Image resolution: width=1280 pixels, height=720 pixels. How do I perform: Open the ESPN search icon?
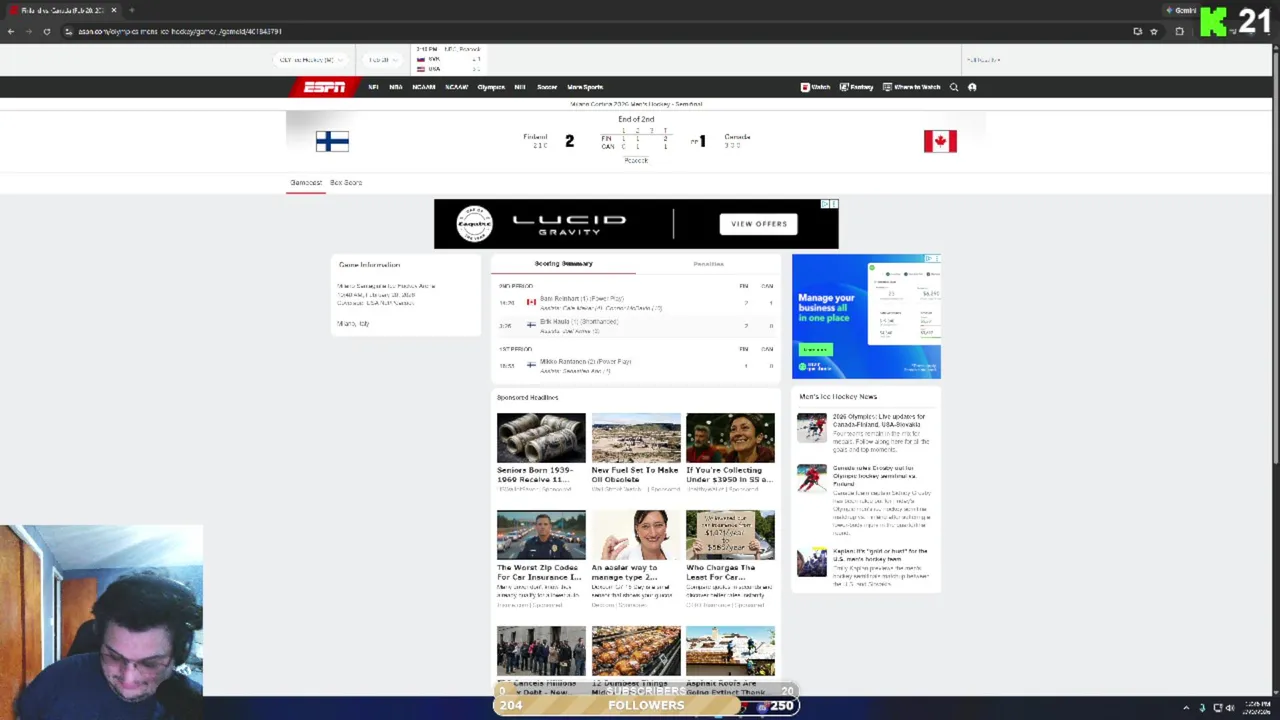click(x=954, y=87)
